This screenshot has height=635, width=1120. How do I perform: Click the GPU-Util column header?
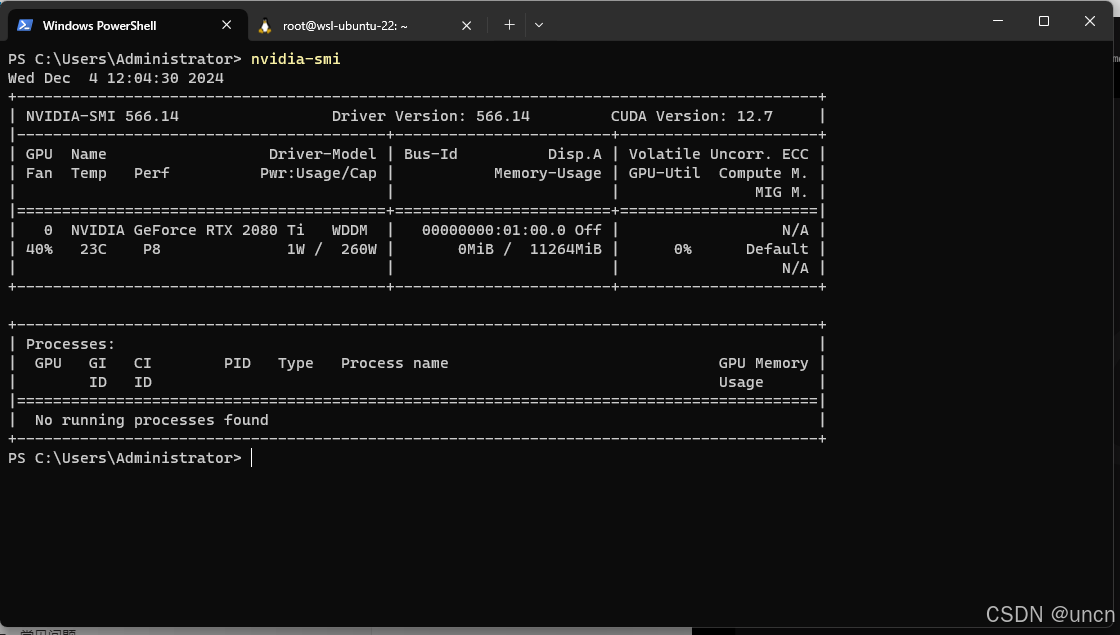664,174
